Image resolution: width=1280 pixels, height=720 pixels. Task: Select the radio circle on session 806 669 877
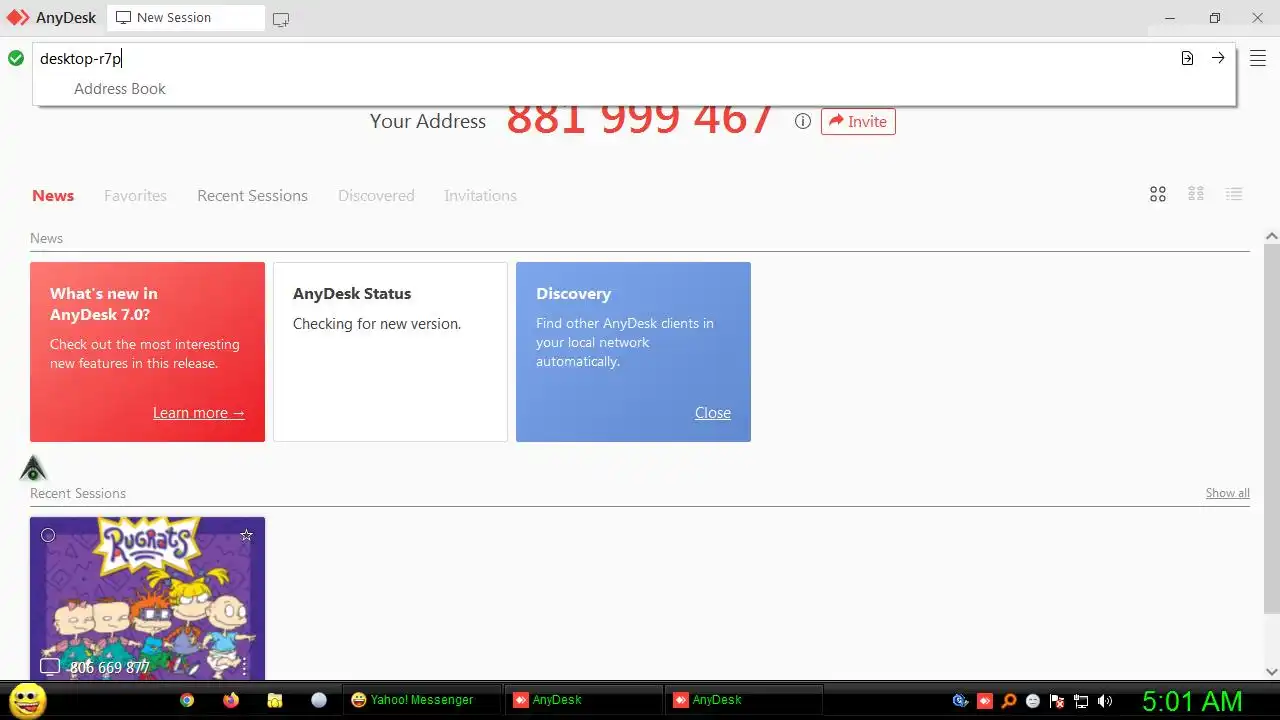pyautogui.click(x=48, y=535)
